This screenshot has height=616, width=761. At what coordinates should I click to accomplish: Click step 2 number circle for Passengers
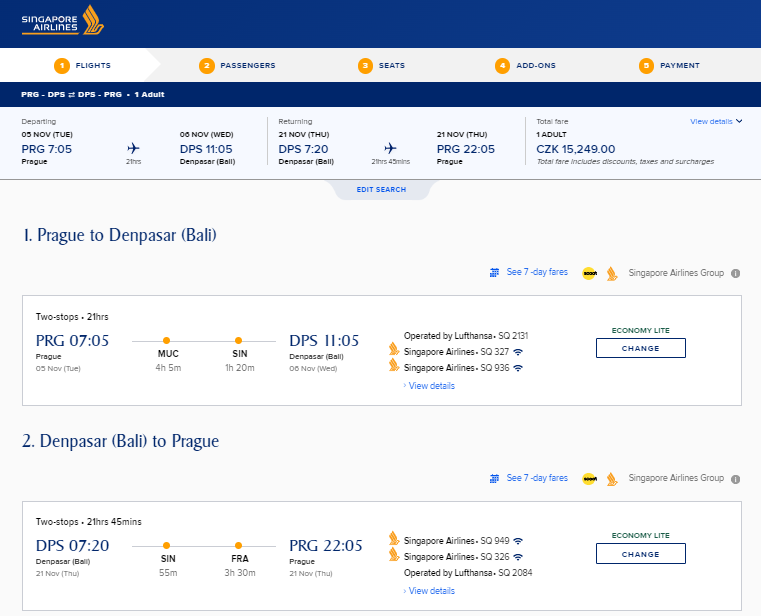tap(207, 66)
